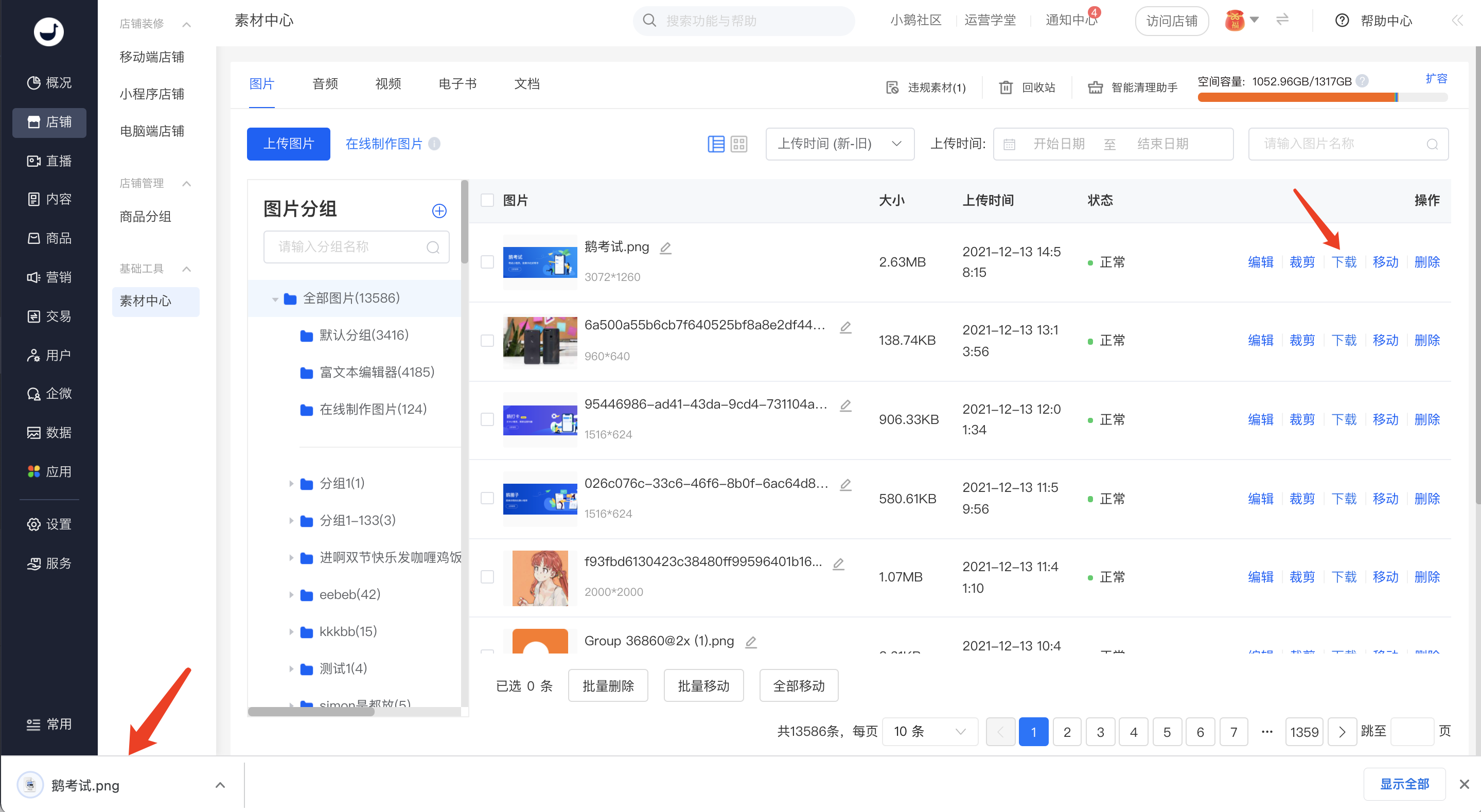Collapse the 店铺装修 menu section
Image resolution: width=1481 pixels, height=812 pixels.
point(186,24)
